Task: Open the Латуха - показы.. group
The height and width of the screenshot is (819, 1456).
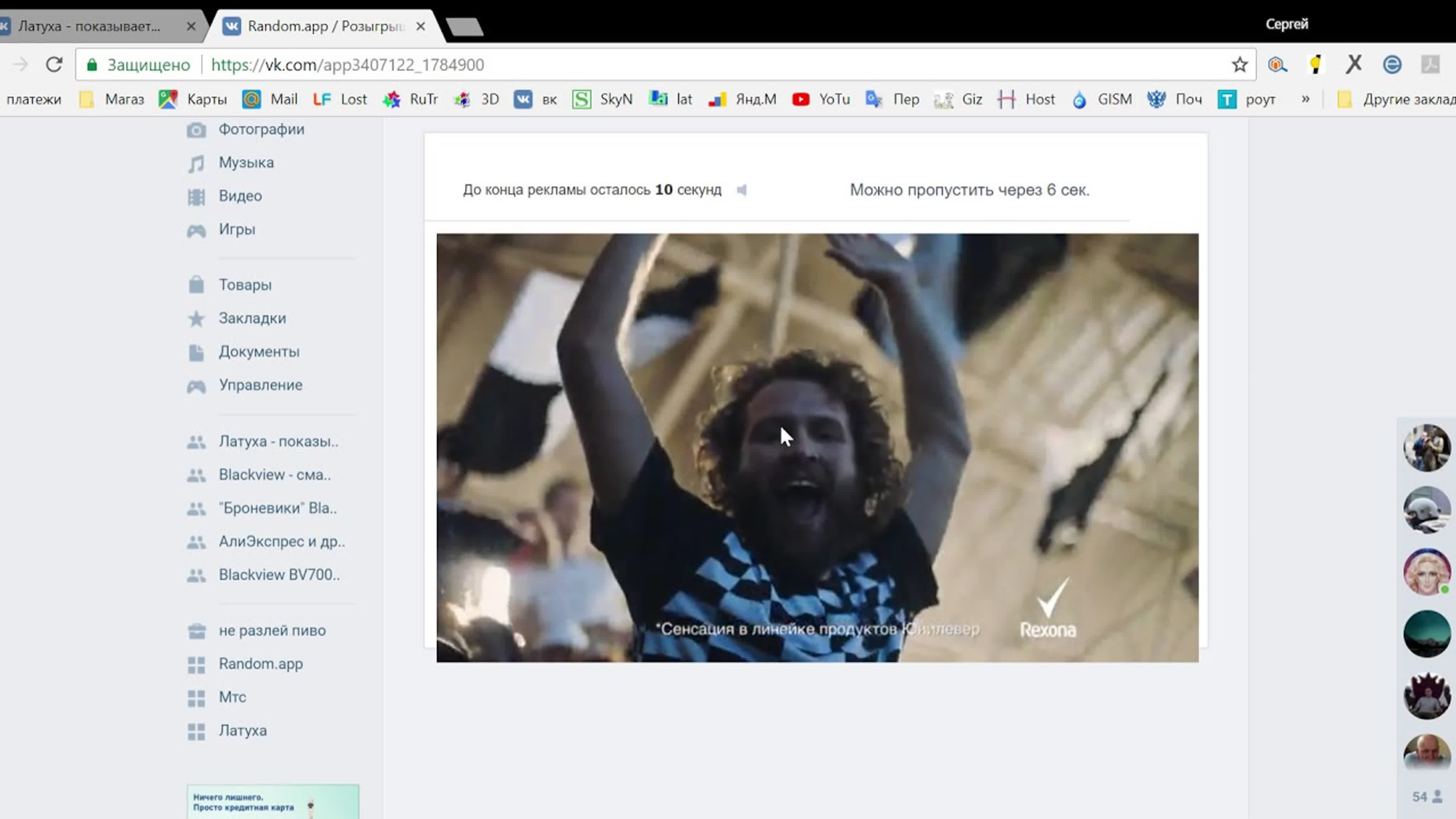Action: [279, 441]
